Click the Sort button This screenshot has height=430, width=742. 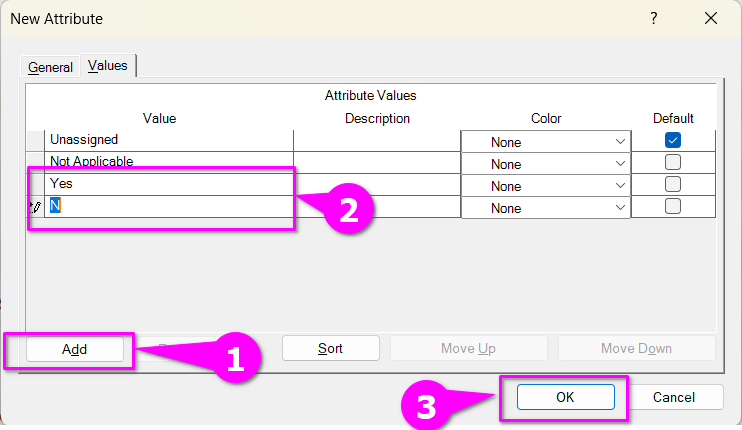coord(330,348)
